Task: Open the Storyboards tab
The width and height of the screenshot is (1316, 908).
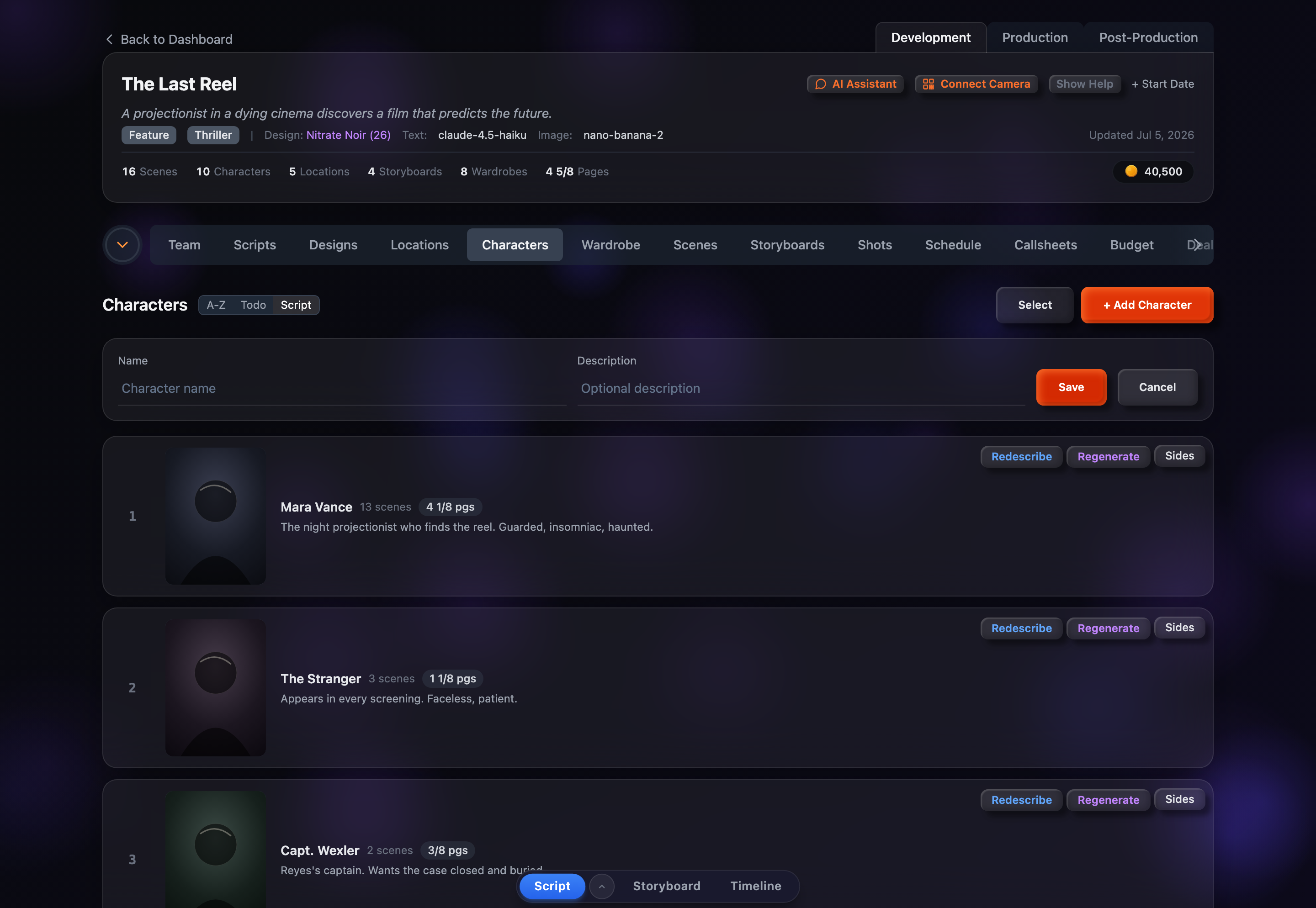Action: 787,245
